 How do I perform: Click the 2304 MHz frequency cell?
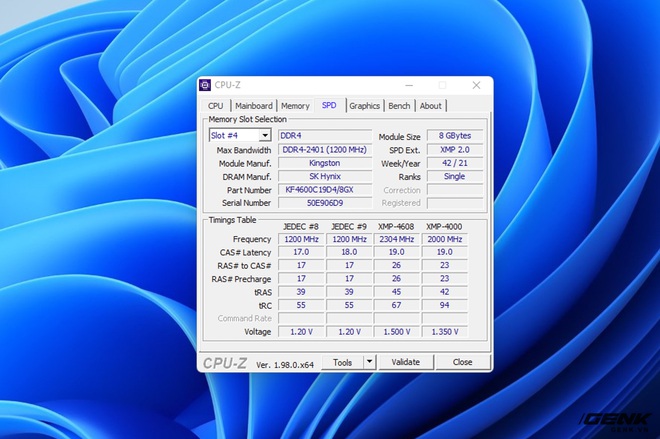pyautogui.click(x=397, y=239)
